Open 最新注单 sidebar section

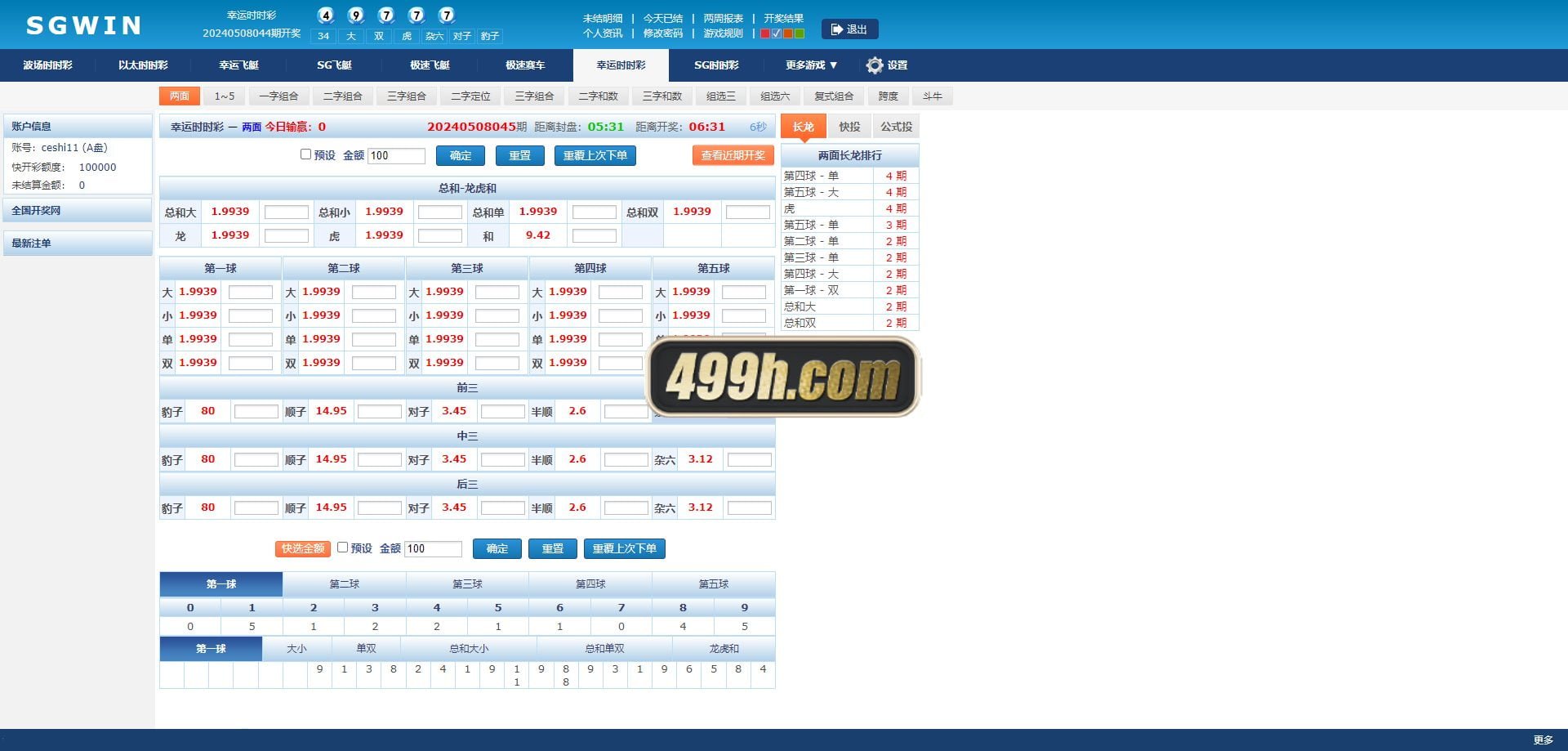(78, 244)
